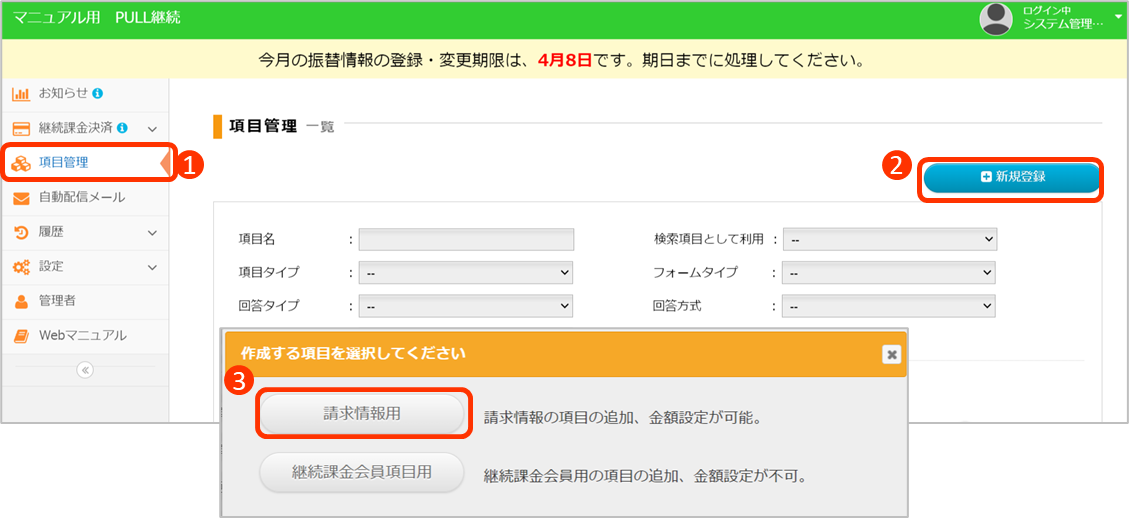Expand the 回答方式 dropdown
Viewport: 1129px width, 518px height.
pyautogui.click(x=889, y=306)
